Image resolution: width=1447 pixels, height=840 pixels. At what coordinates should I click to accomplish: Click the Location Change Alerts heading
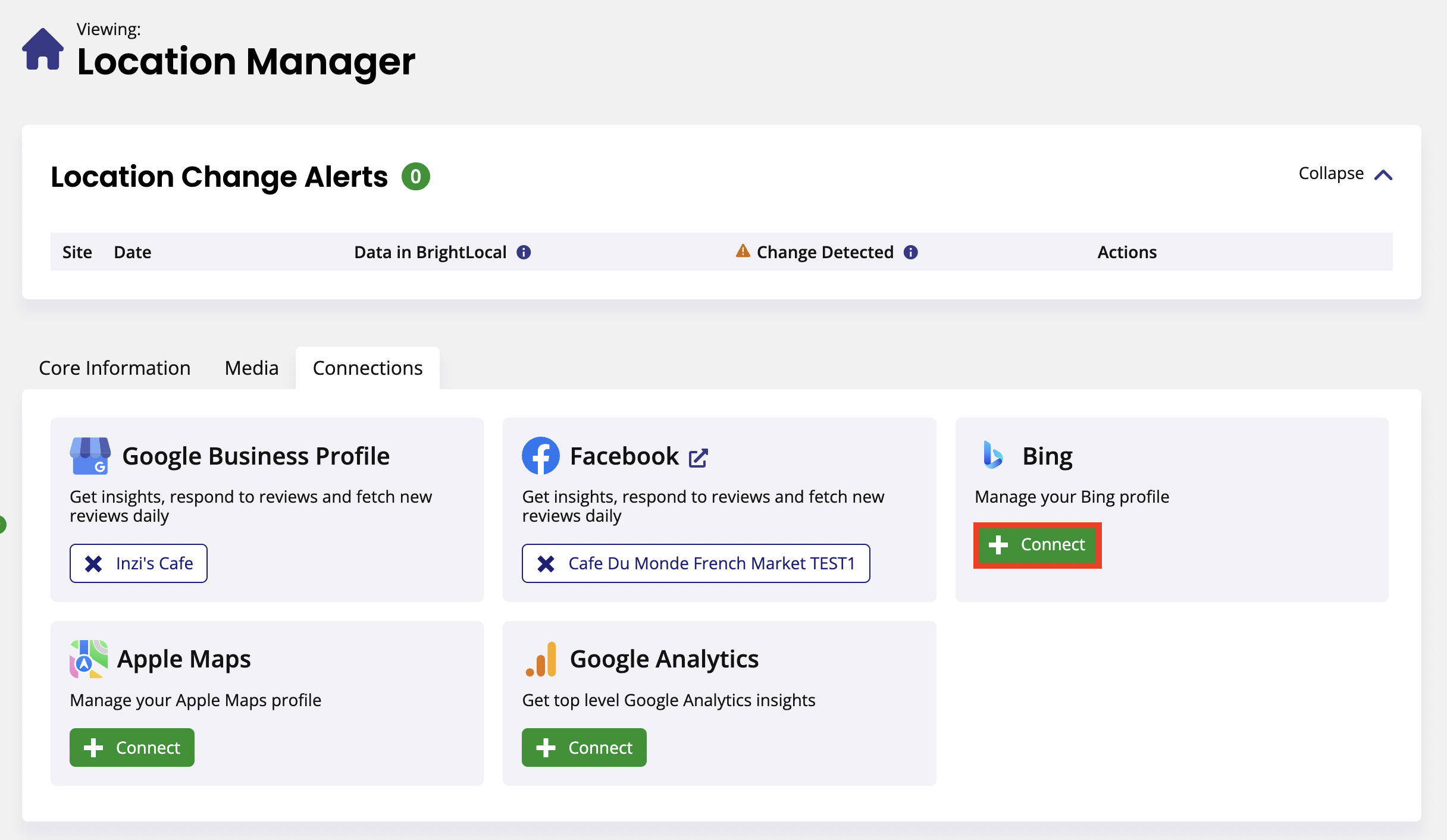click(x=219, y=177)
